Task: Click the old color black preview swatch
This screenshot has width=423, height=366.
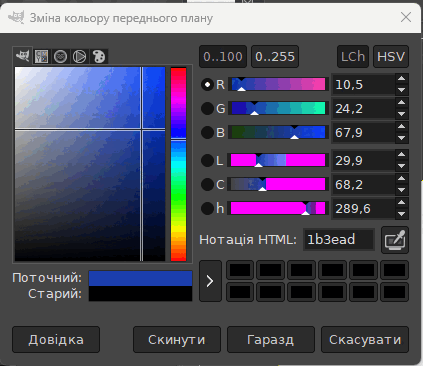Action: pyautogui.click(x=140, y=294)
